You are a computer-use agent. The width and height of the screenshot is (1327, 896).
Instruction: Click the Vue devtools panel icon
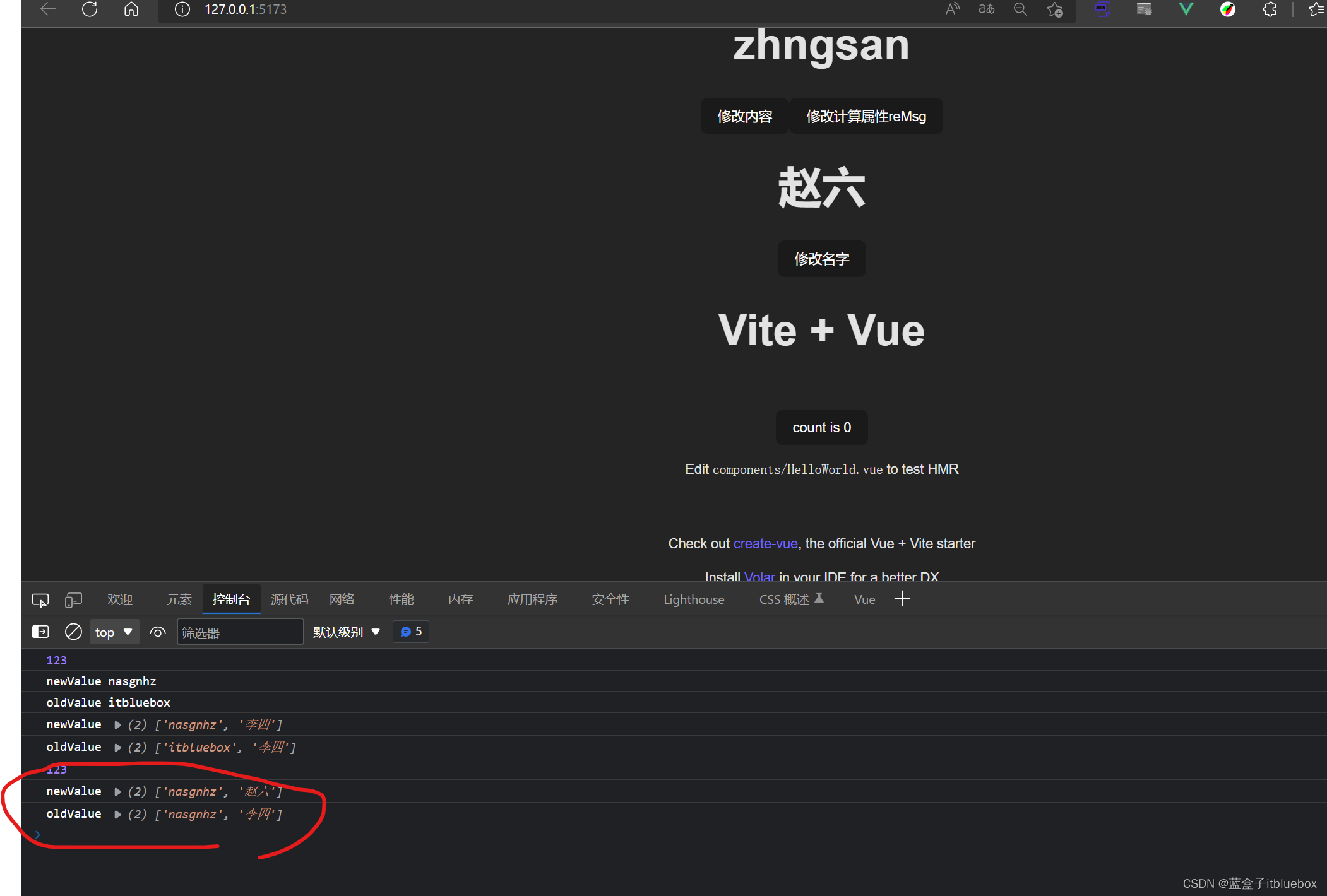[865, 599]
